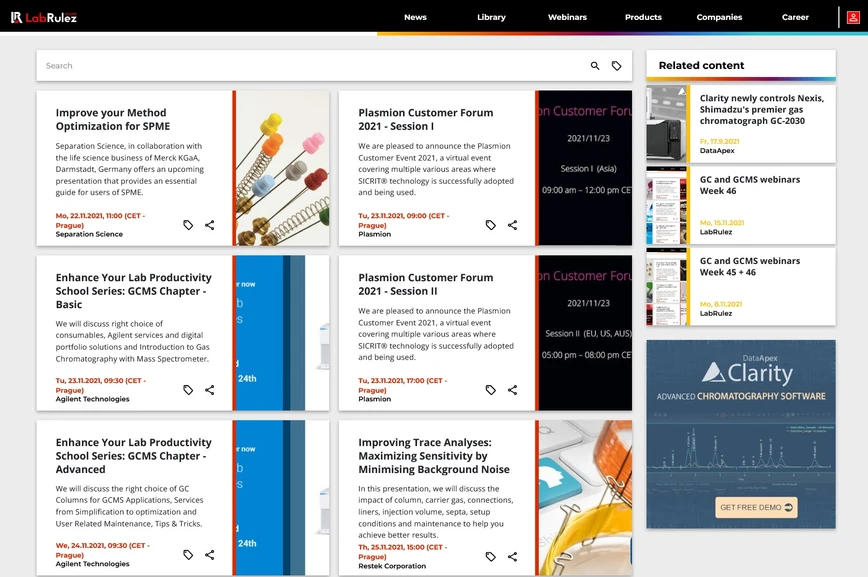Viewport: 868px width, 577px height.
Task: Click the GCMS Chapter Advanced blue banner image
Action: (282, 498)
